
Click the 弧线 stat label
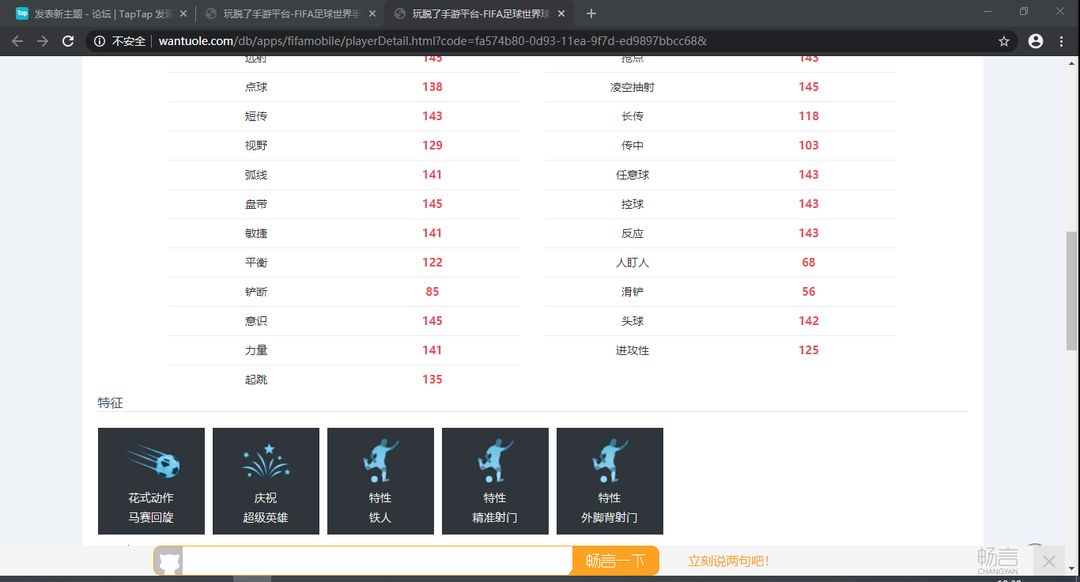[256, 174]
